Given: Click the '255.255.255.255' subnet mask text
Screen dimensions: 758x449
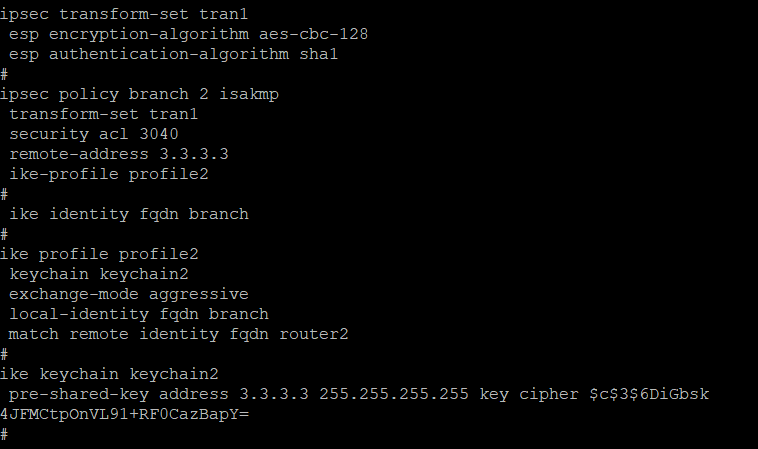Looking at the screenshot, I should 393,393.
